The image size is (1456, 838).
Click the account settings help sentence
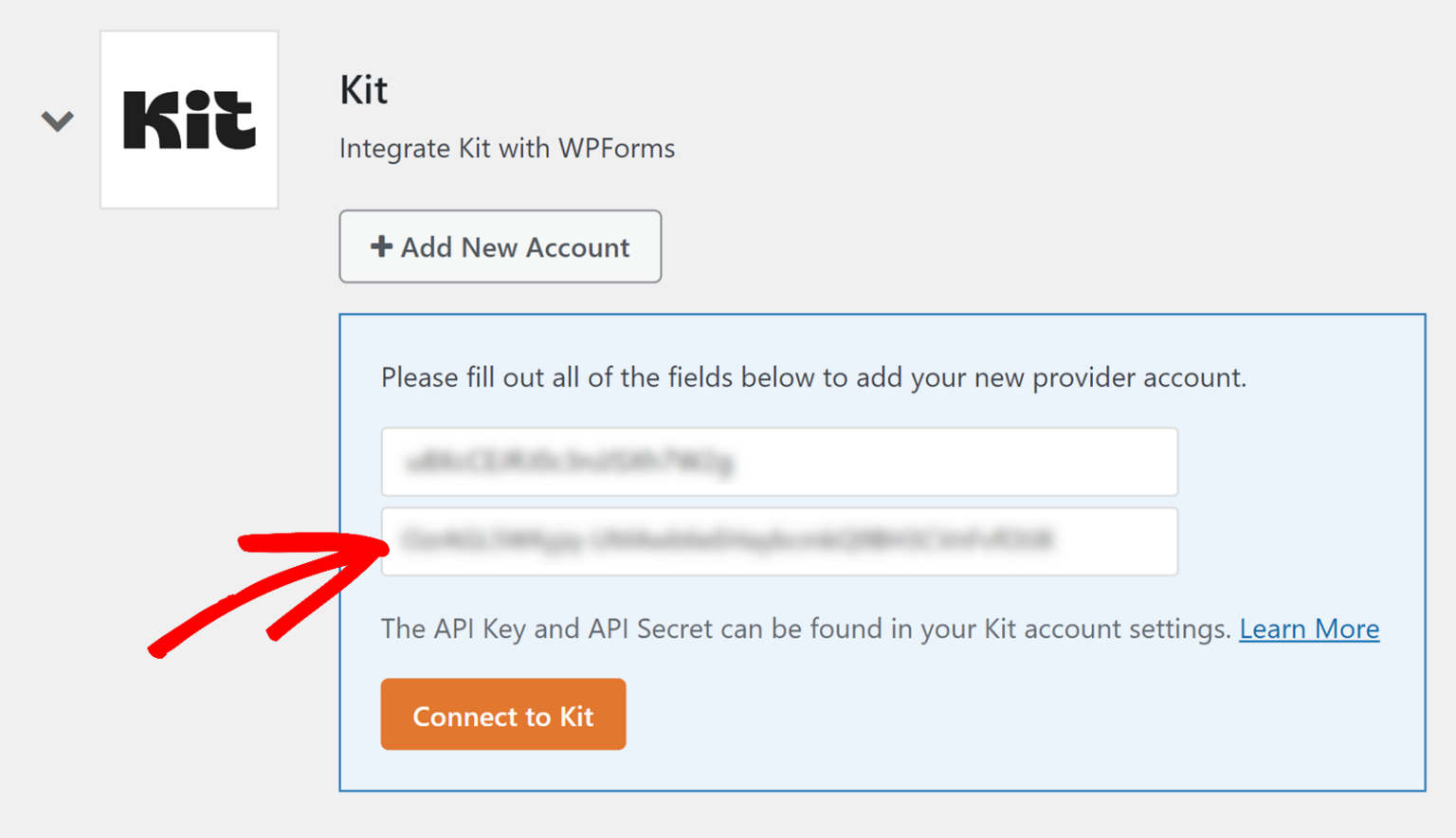coord(806,628)
